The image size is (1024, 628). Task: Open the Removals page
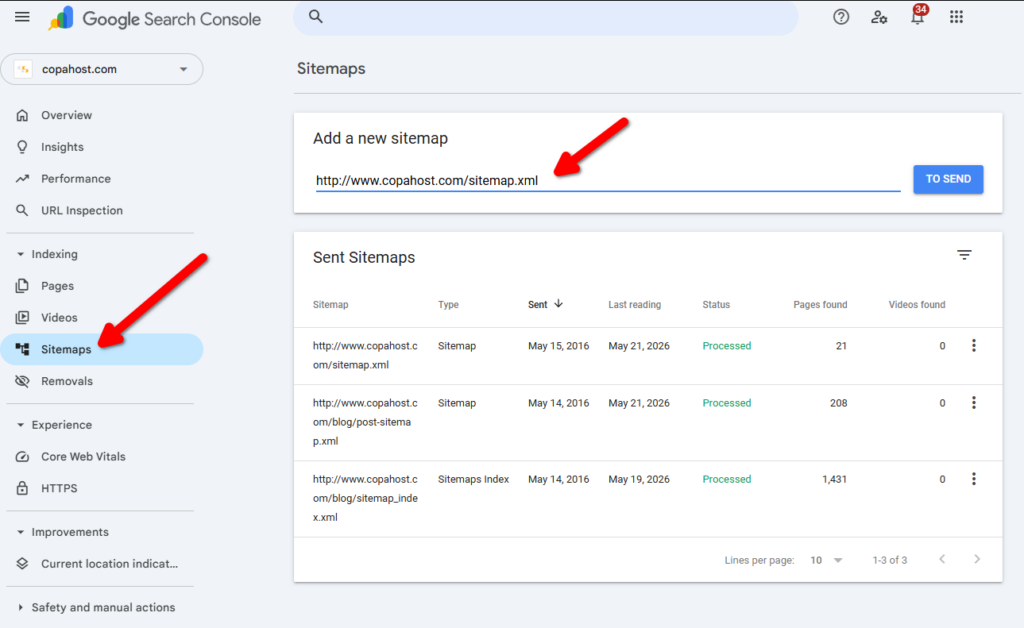[67, 381]
